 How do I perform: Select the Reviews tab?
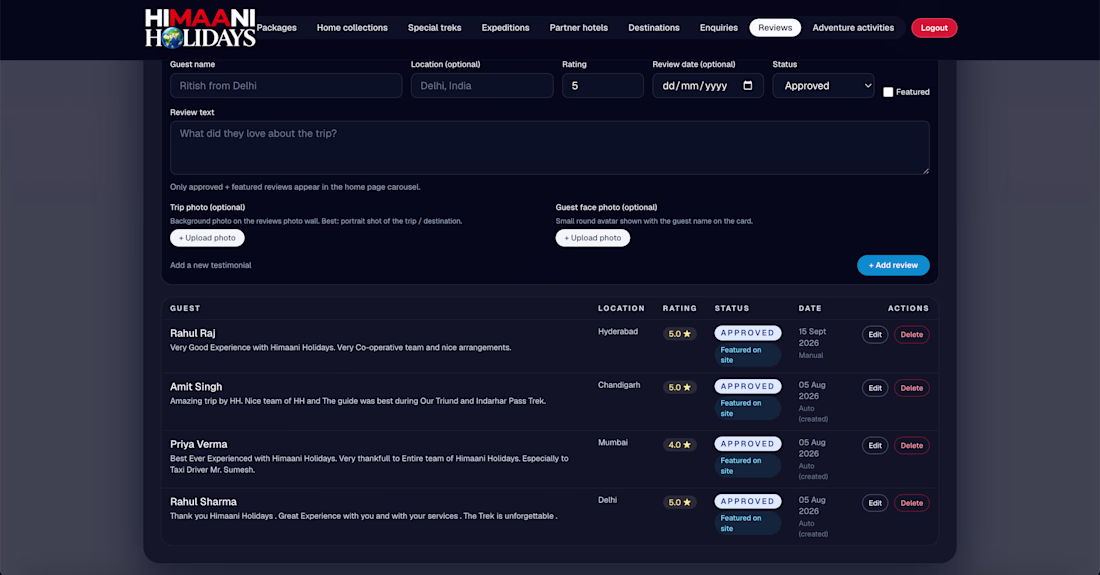point(775,28)
